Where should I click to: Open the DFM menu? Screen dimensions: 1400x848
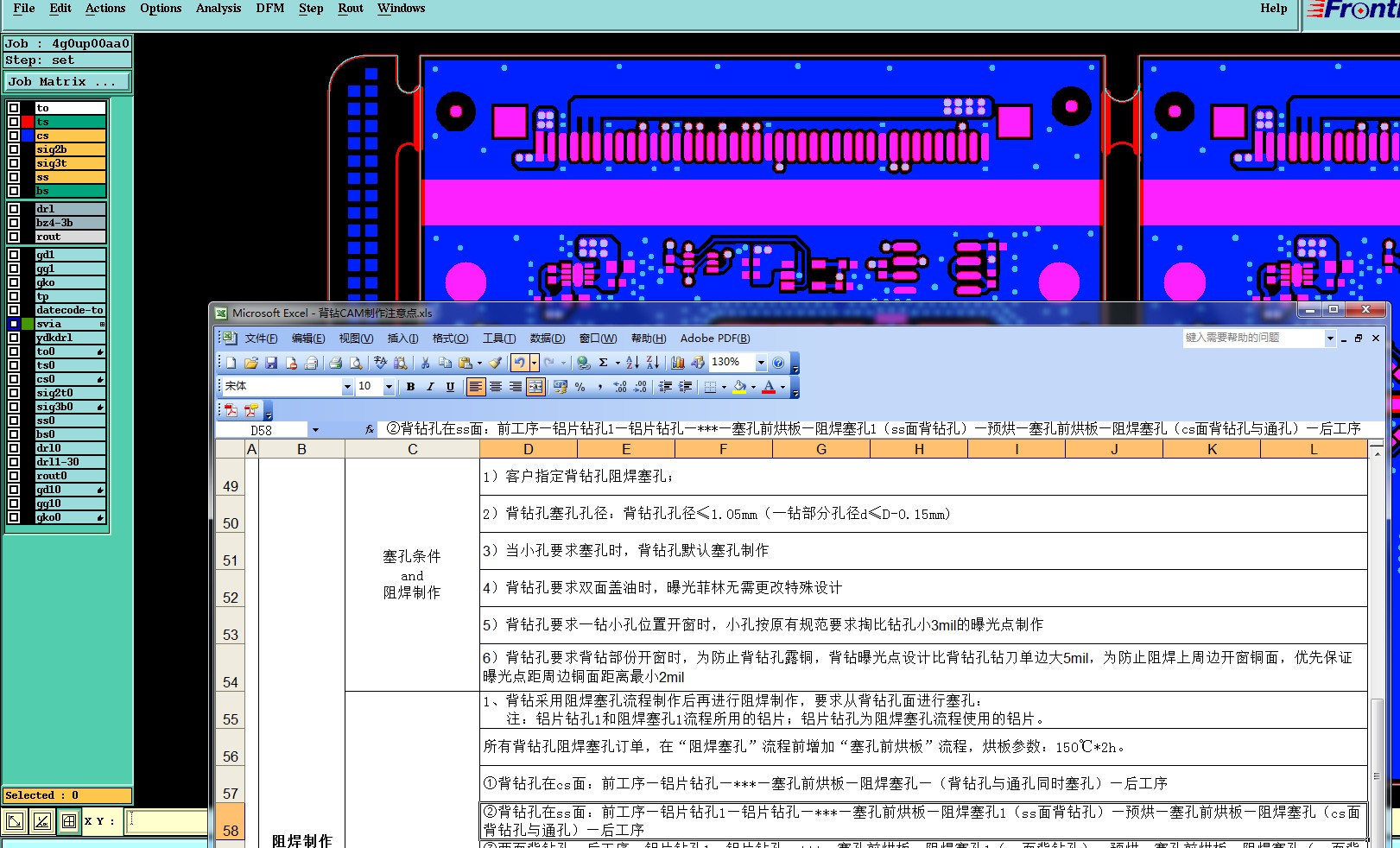click(270, 8)
